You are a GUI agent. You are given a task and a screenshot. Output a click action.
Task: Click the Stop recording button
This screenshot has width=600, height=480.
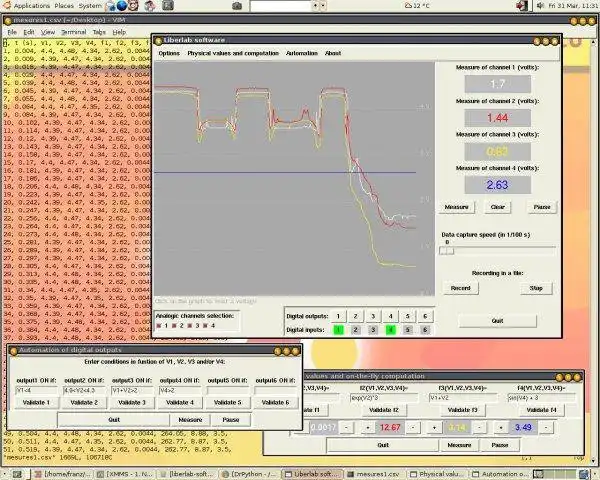536,288
